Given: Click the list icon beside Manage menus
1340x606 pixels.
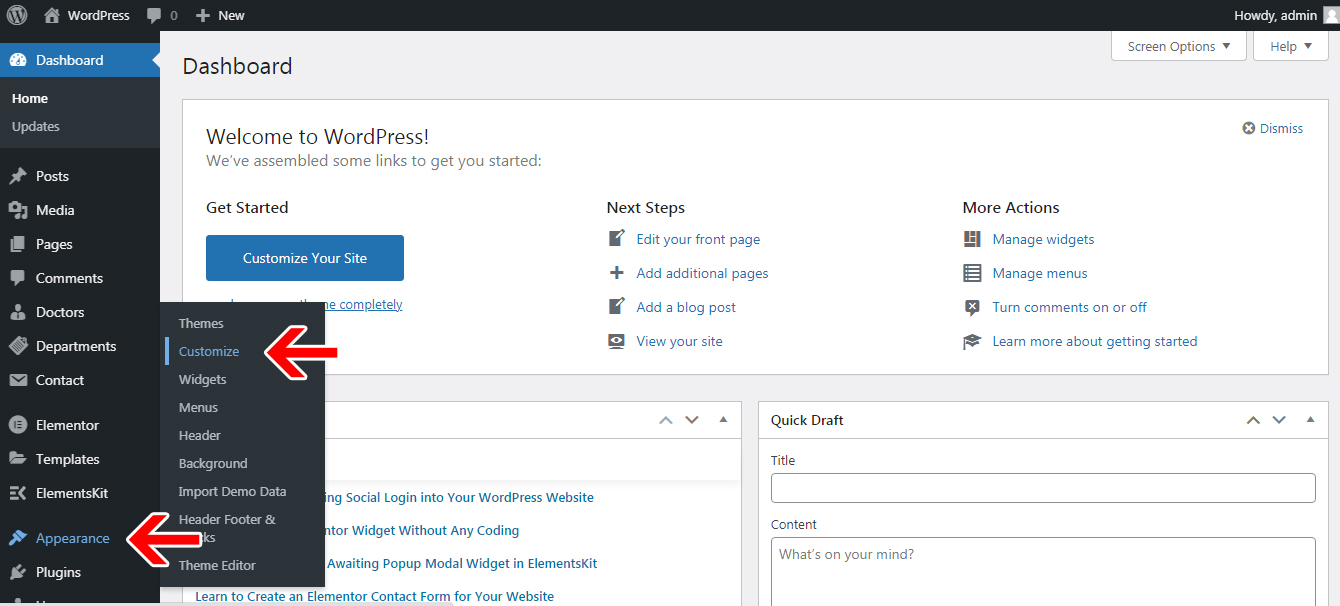Looking at the screenshot, I should point(972,273).
